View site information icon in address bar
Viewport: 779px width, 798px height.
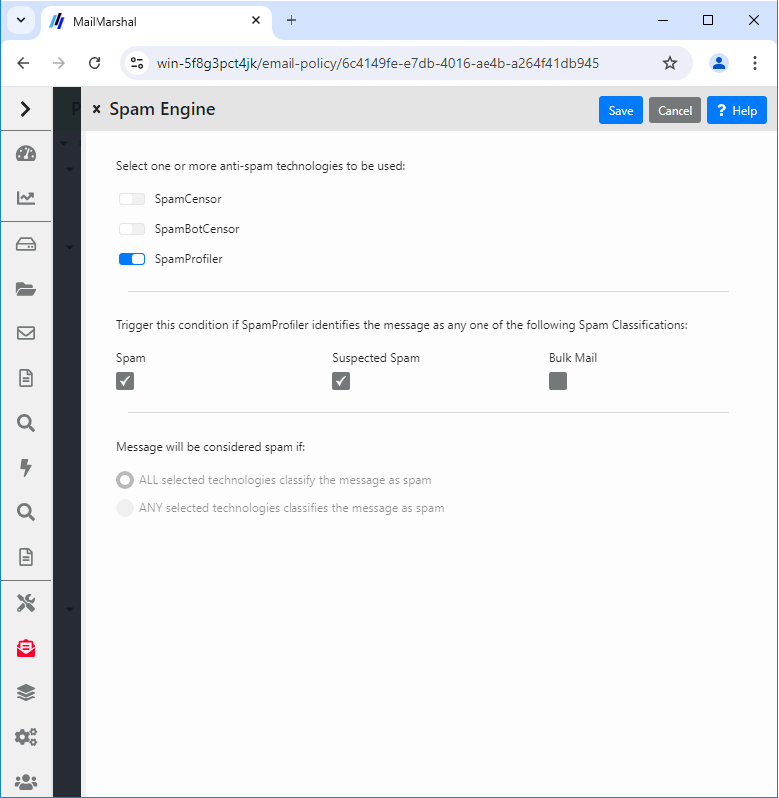pos(137,63)
